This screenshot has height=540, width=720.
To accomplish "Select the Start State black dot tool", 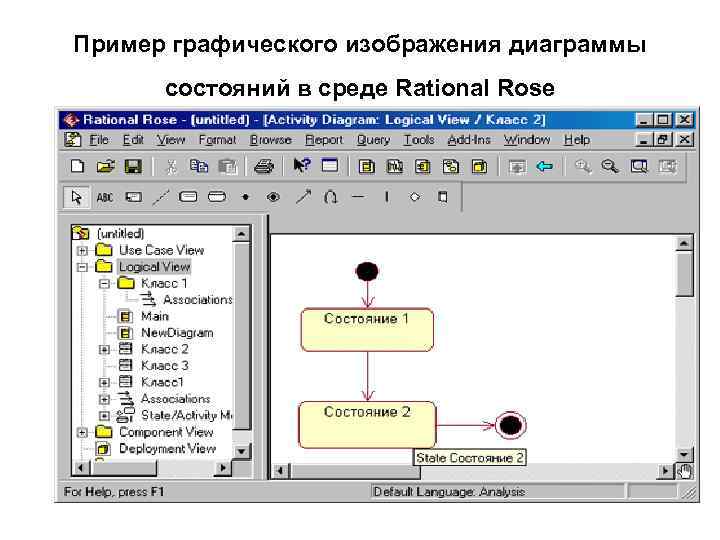I will pos(246,197).
